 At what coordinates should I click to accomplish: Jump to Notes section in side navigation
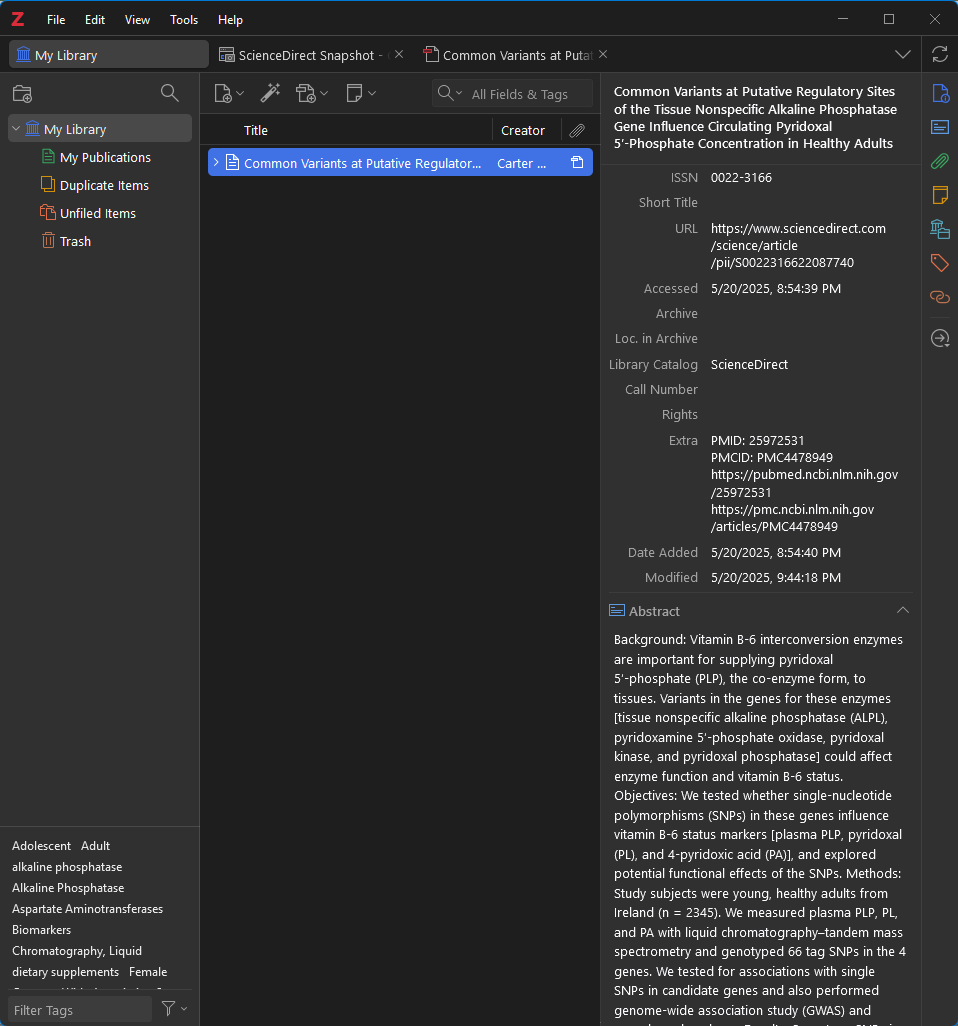tap(940, 195)
